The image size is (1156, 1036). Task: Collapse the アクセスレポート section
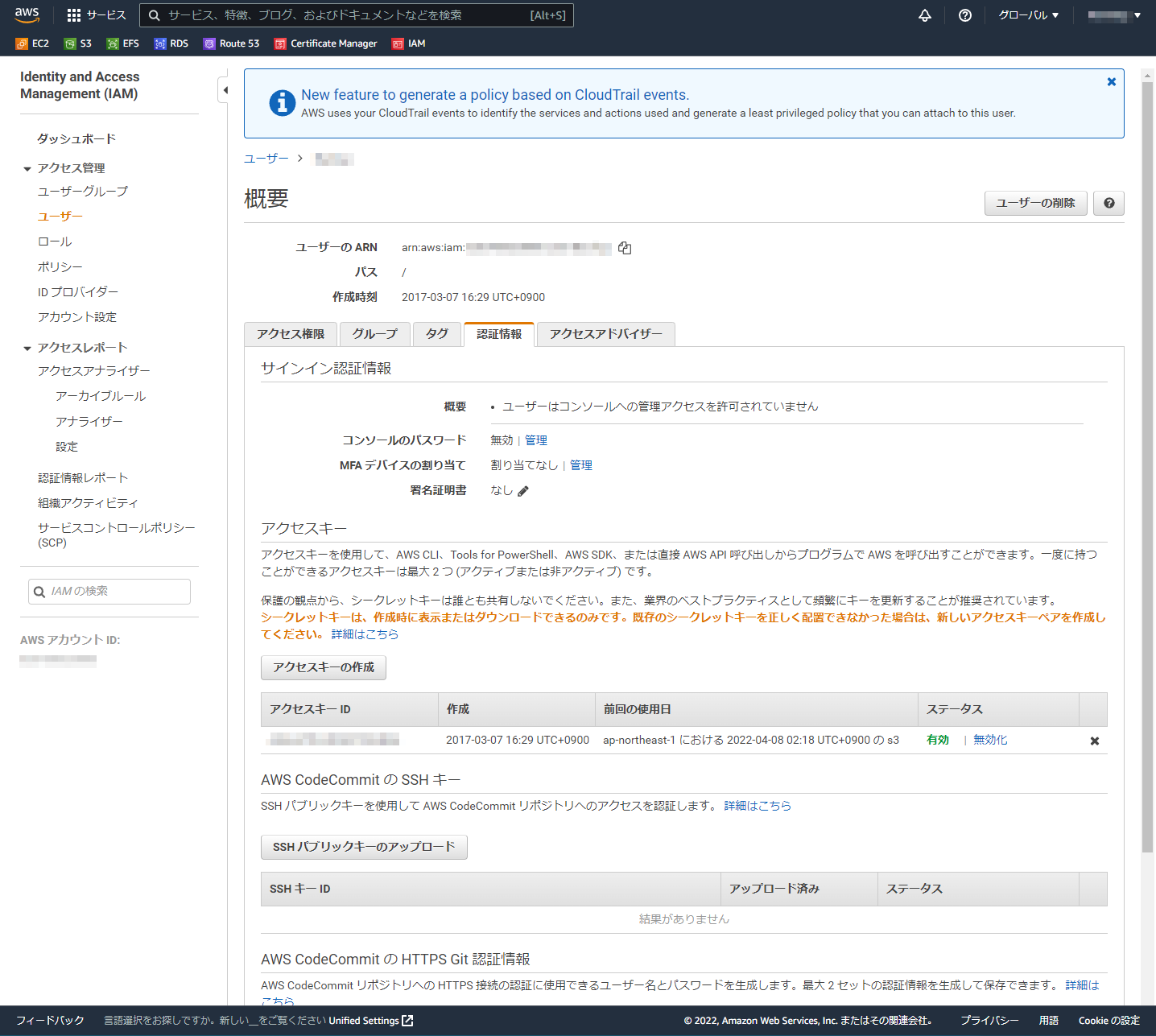[x=27, y=349]
